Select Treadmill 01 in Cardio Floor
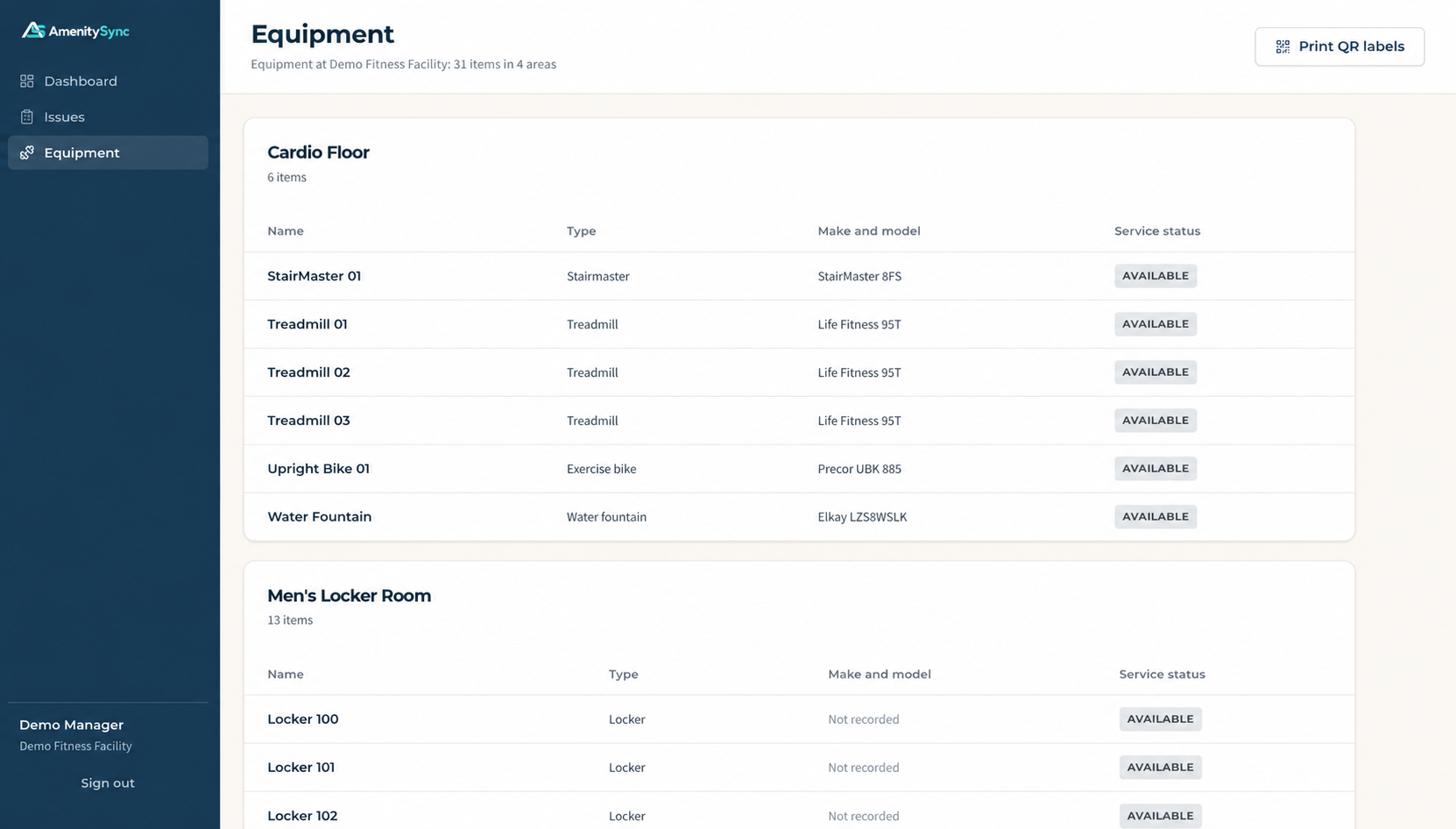Screen dimensions: 1456x829 pos(307,324)
